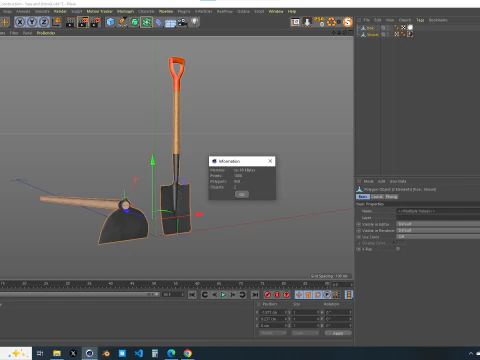Viewport: 480px width, 360px height.
Task: Open Edit Render Settings clapperboard icon
Action: tap(96, 22)
